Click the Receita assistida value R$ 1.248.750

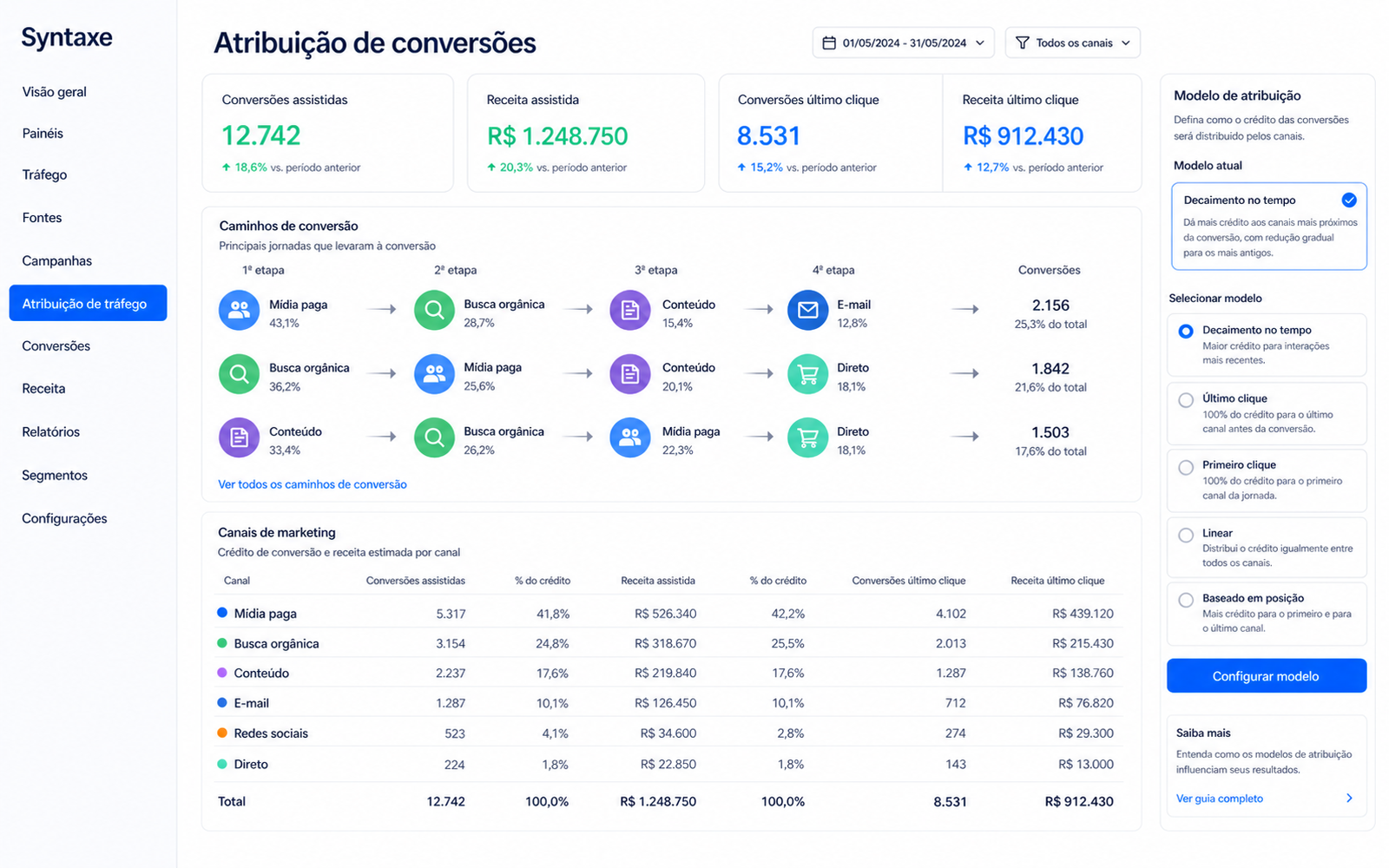coord(557,136)
